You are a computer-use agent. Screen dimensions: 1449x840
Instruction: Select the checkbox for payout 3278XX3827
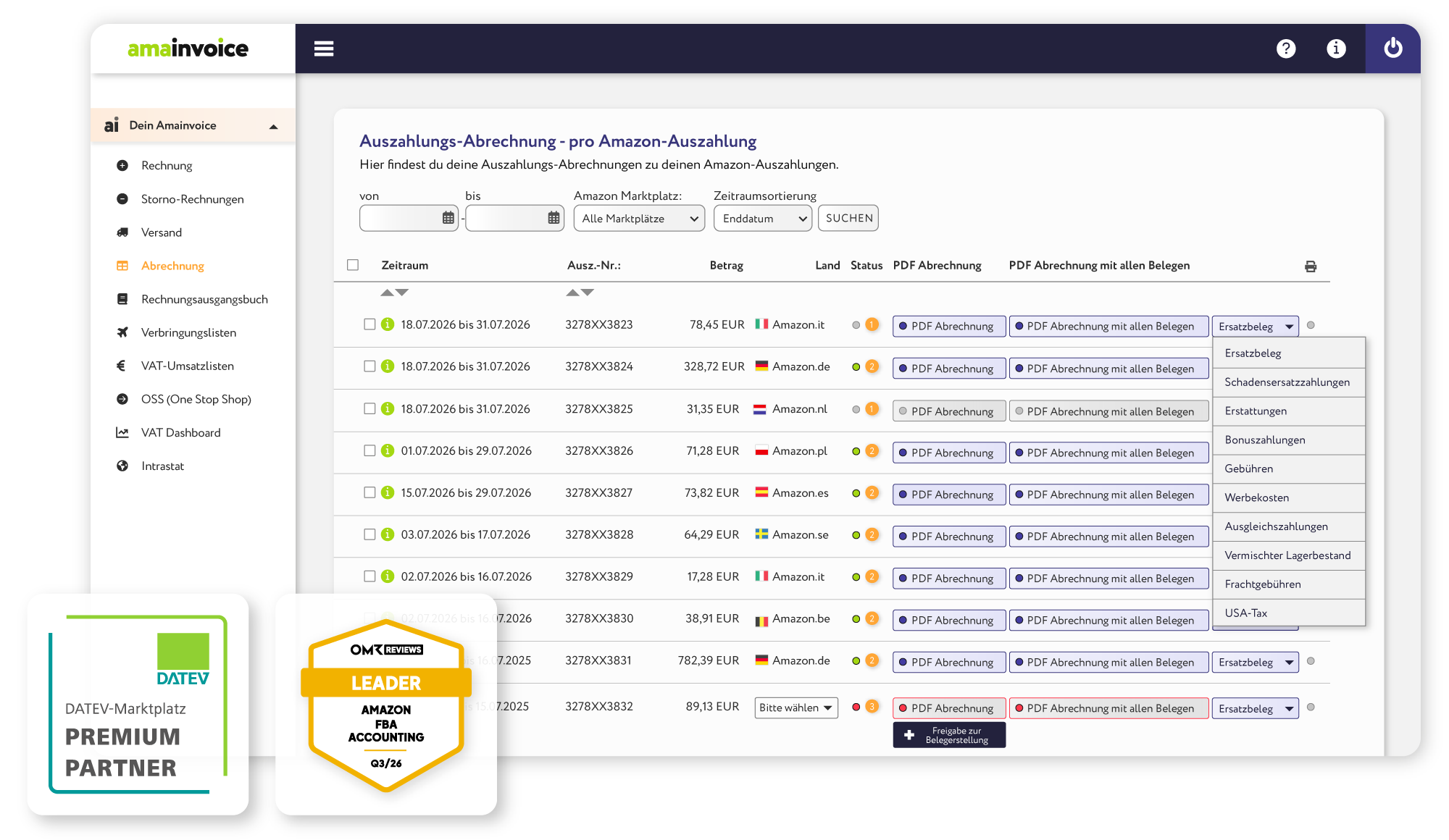pos(369,492)
